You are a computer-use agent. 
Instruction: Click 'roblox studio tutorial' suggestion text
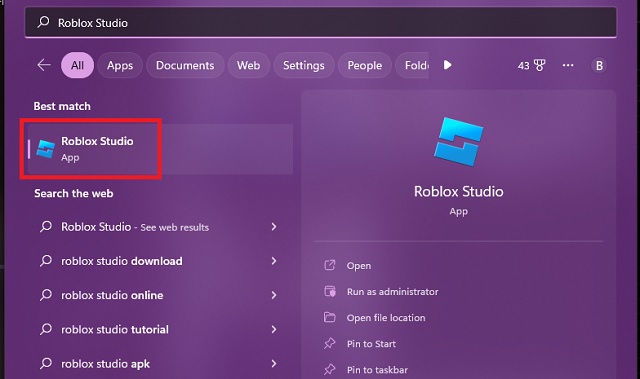tap(115, 330)
